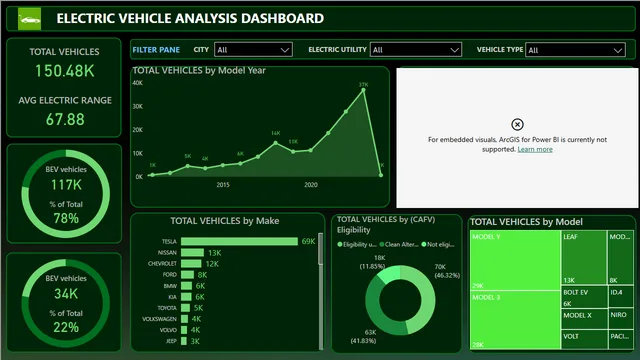This screenshot has height=360, width=640.
Task: Open the Vehicle Type filter dropdown
Action: [x=575, y=50]
